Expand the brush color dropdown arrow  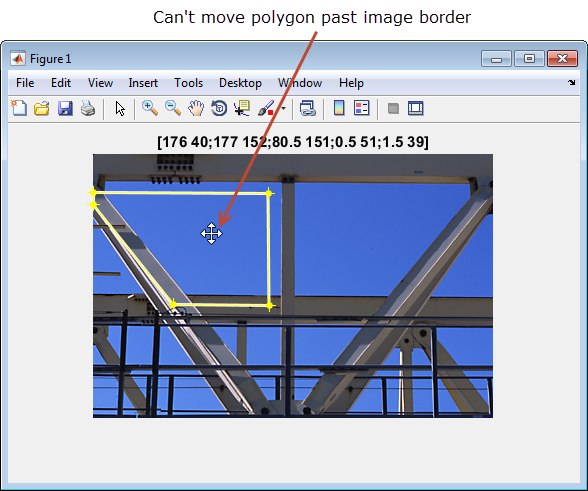283,109
